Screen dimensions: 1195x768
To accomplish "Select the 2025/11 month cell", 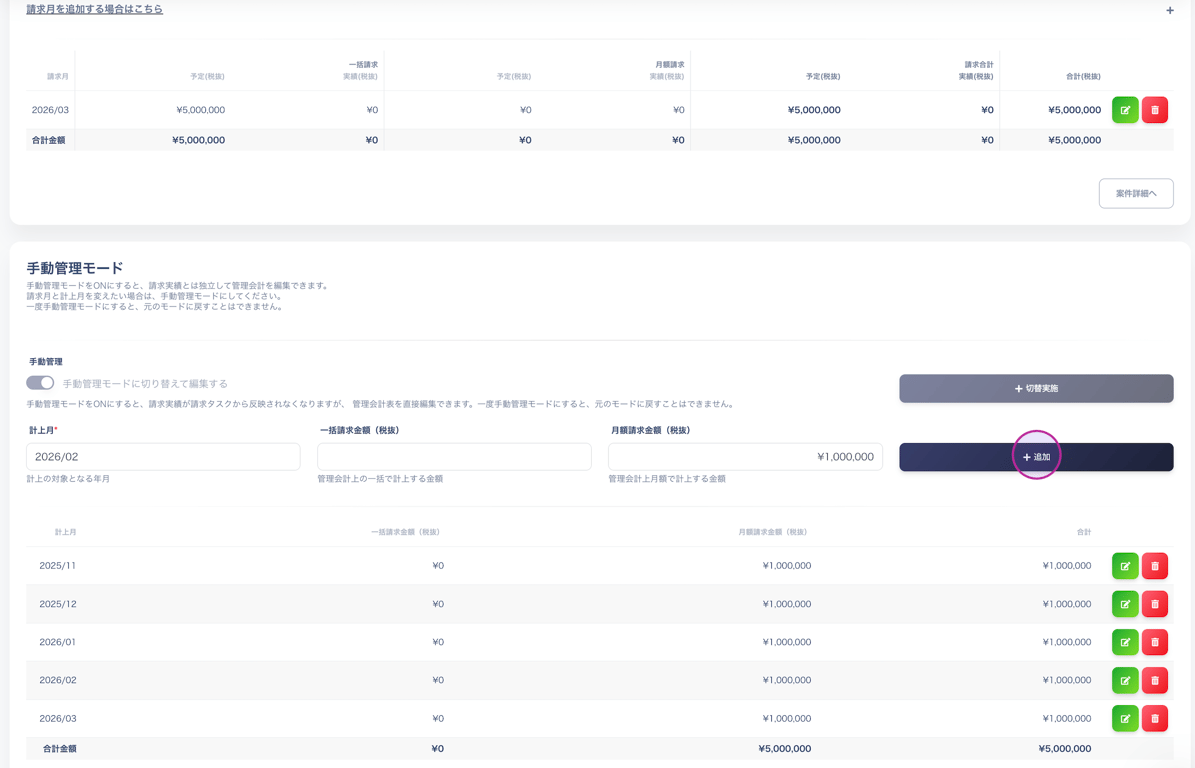I will (x=57, y=566).
